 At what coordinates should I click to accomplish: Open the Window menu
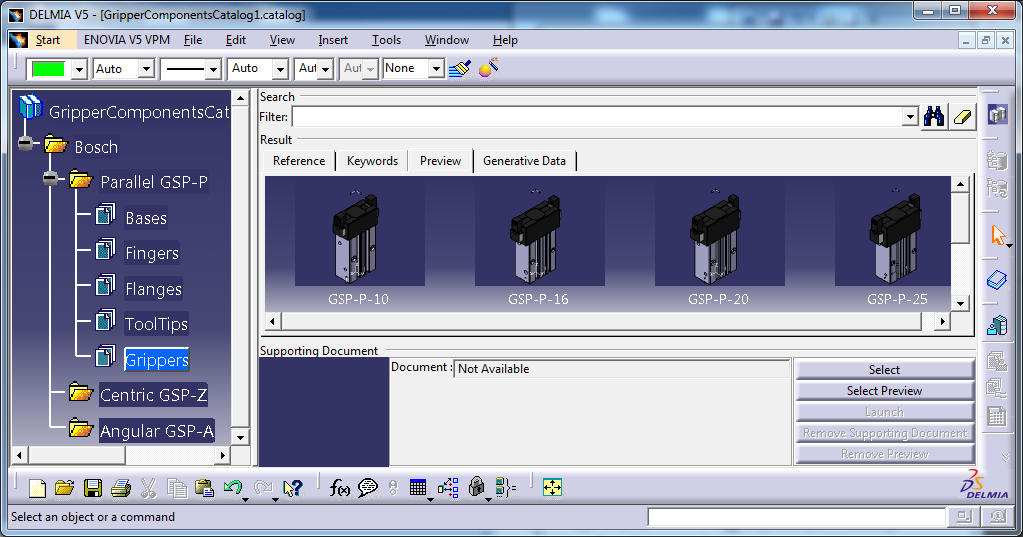446,40
